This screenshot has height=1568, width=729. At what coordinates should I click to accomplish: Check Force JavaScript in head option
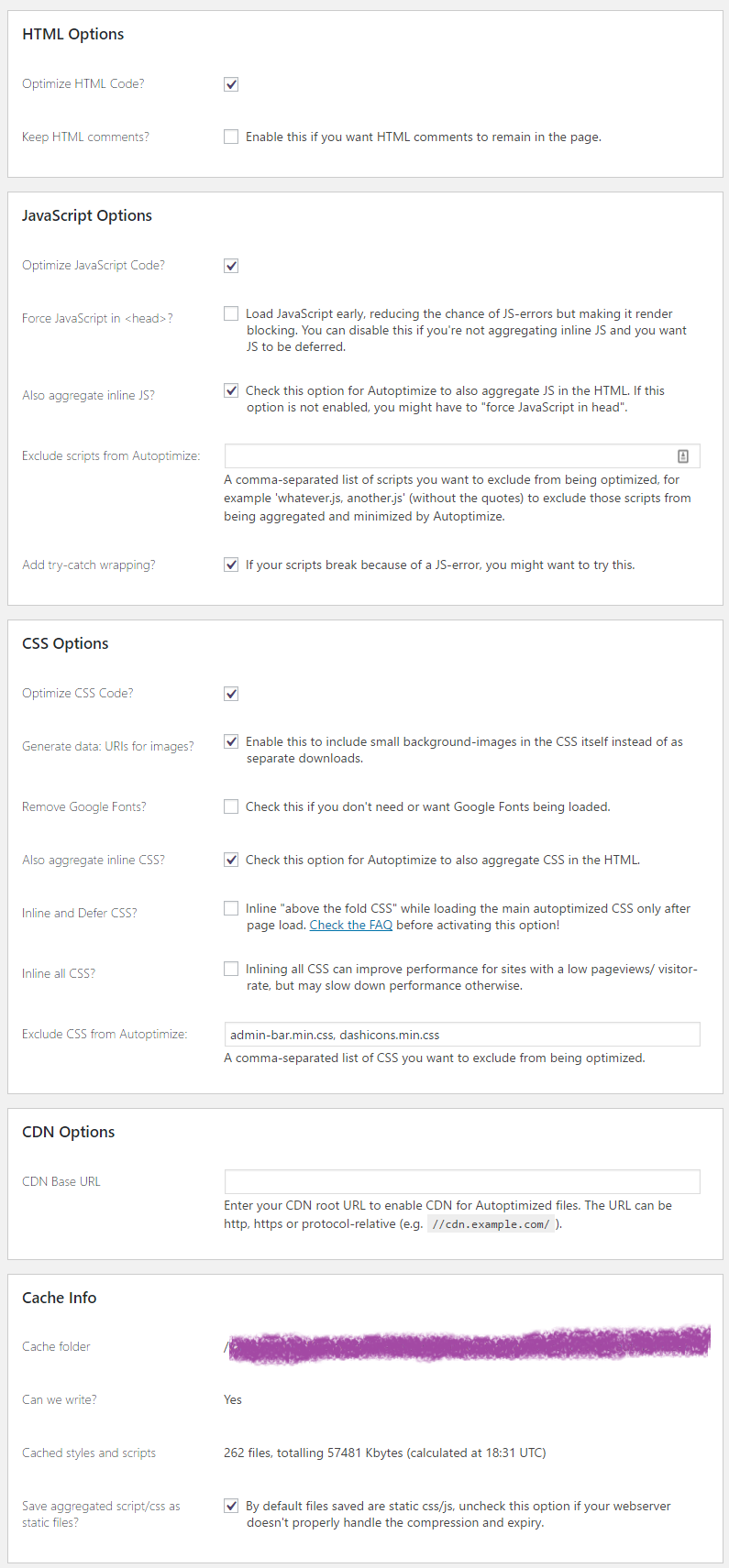(x=231, y=313)
